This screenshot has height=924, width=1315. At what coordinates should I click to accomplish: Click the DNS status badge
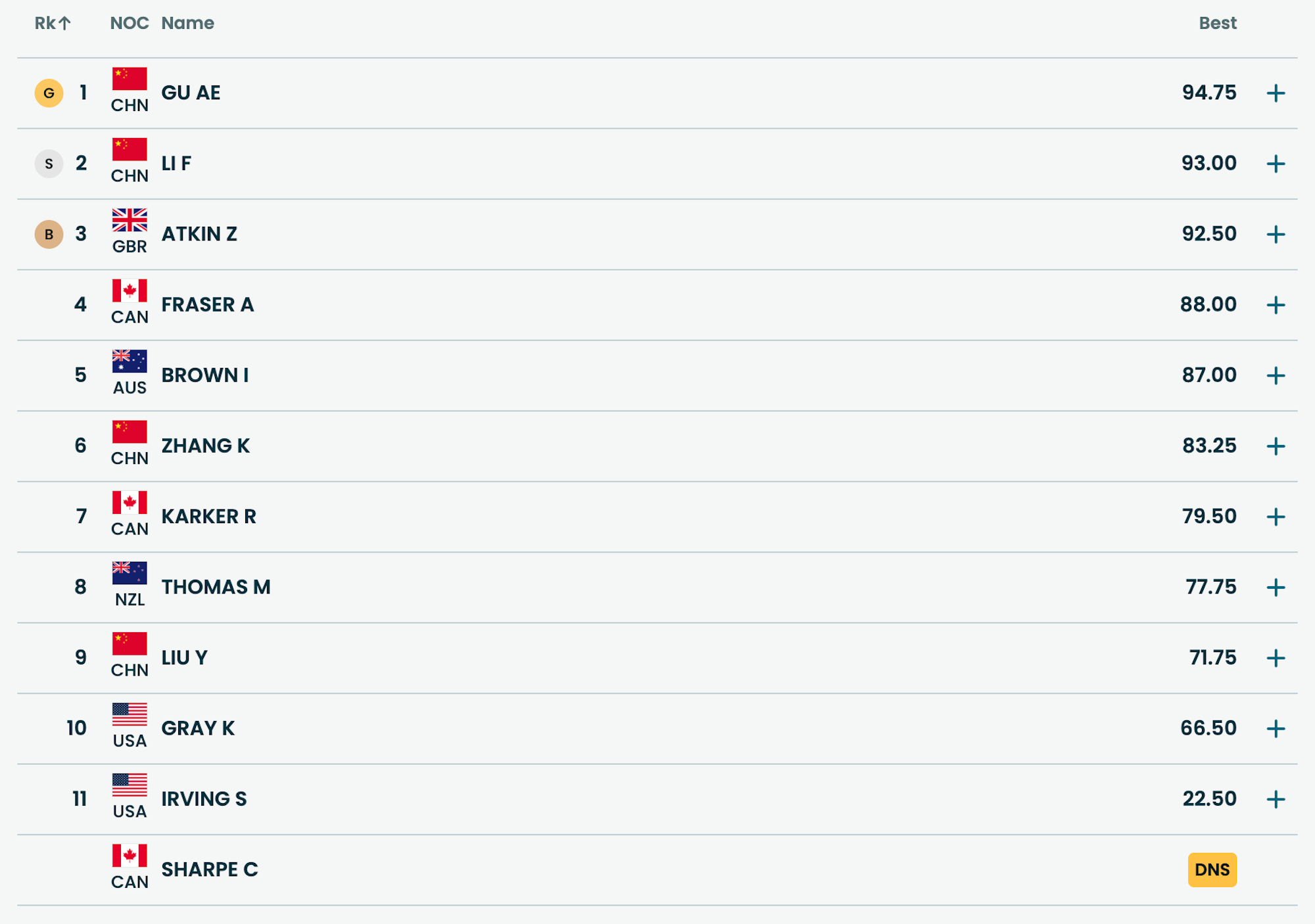click(x=1212, y=870)
